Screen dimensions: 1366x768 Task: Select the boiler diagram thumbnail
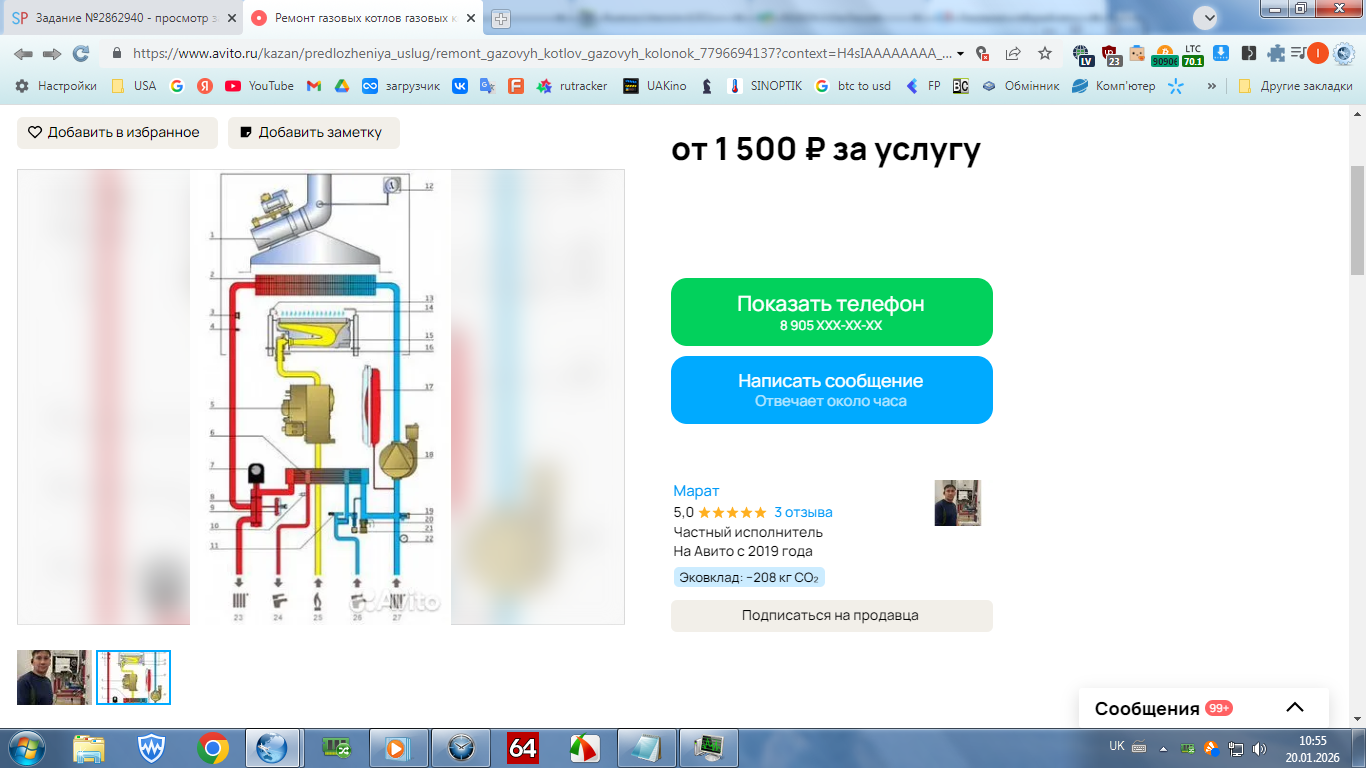coord(133,677)
